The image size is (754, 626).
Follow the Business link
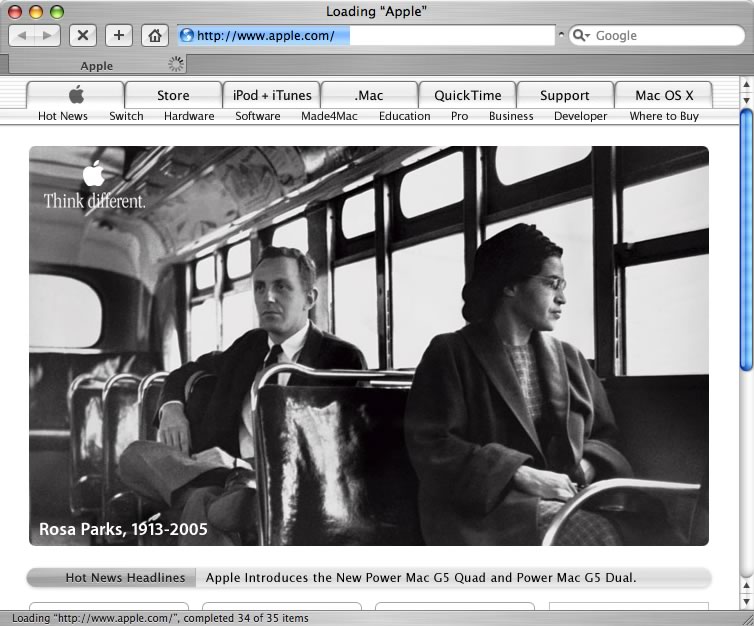[511, 116]
